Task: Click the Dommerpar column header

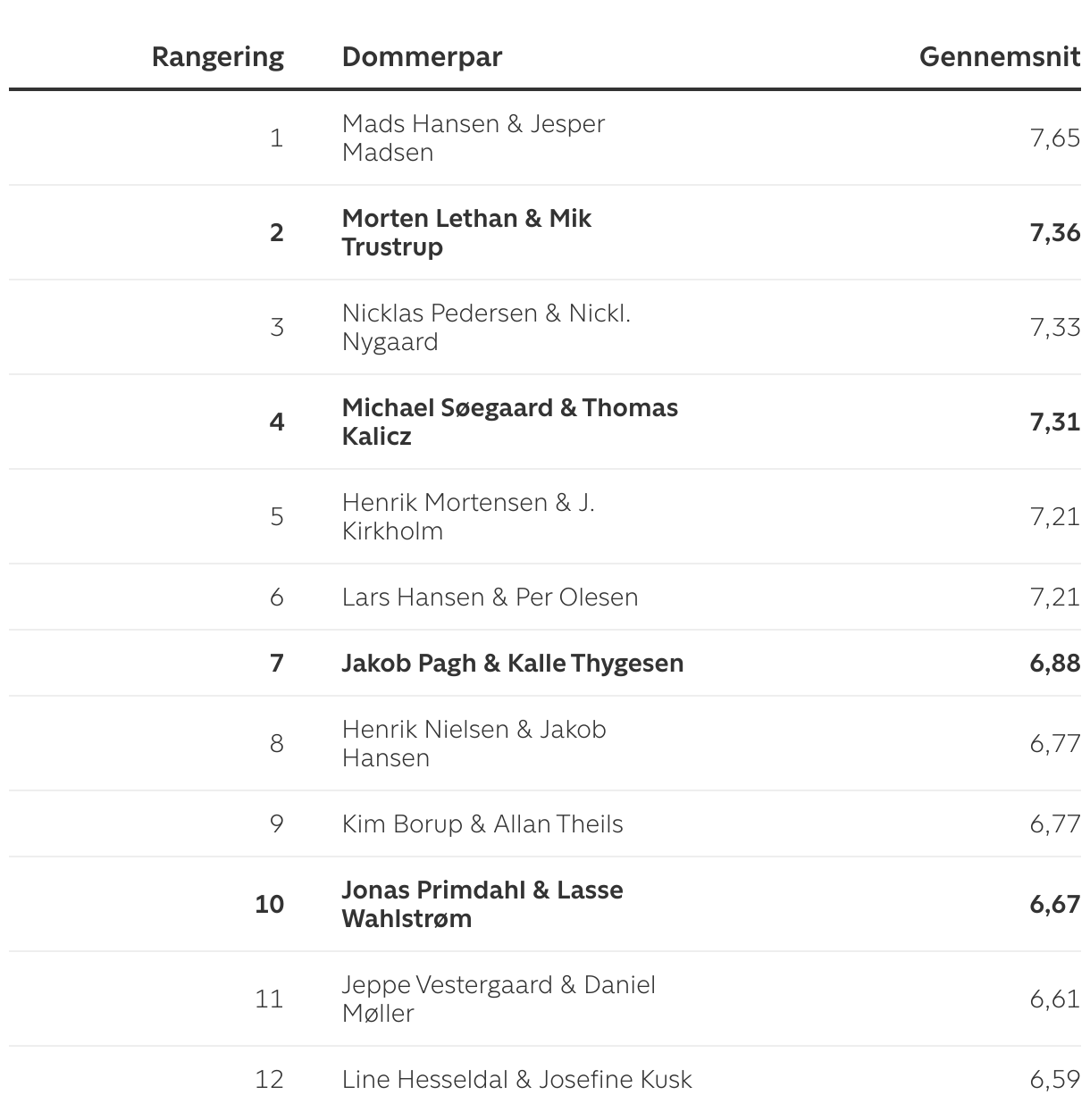Action: pos(422,56)
